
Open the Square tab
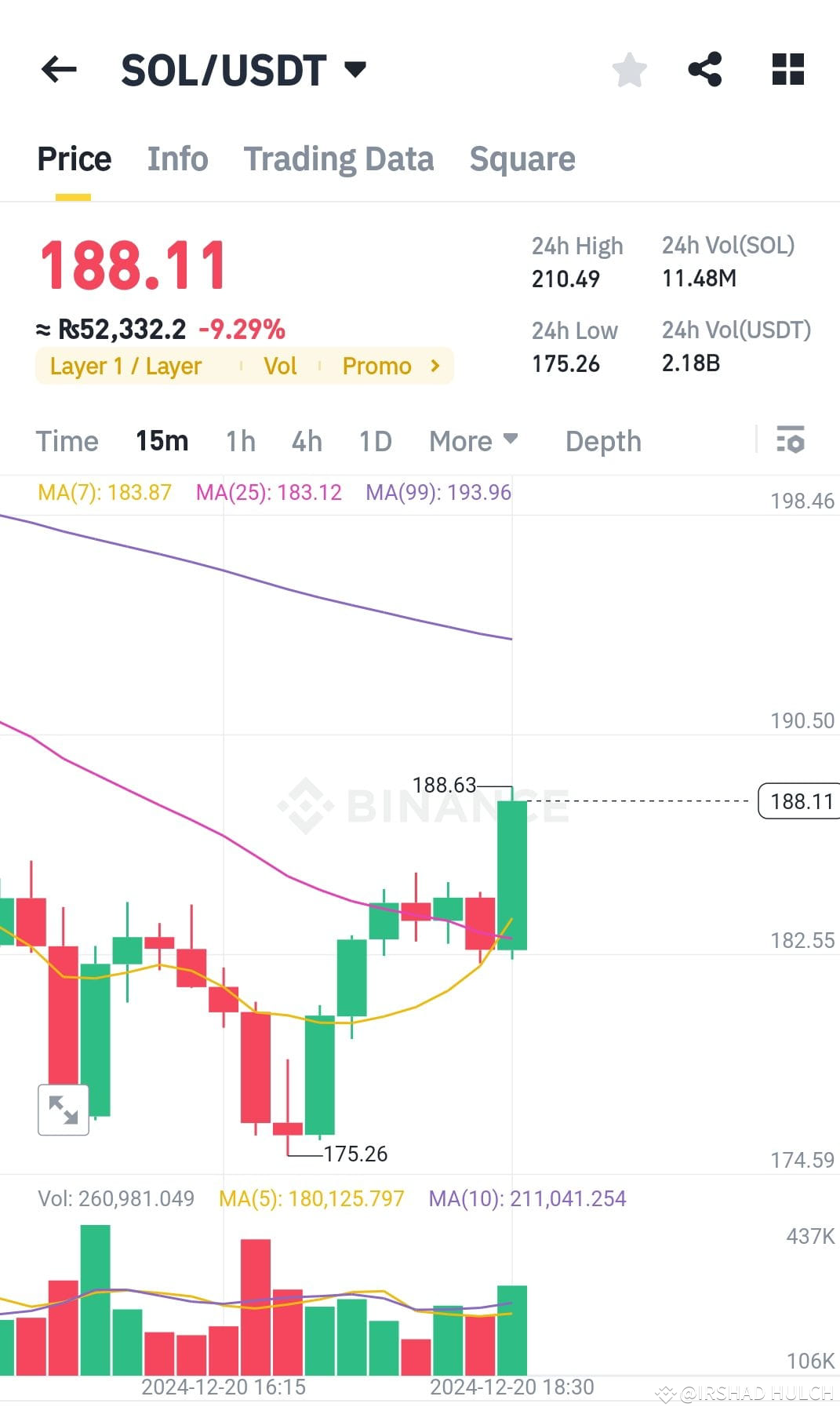tap(522, 159)
